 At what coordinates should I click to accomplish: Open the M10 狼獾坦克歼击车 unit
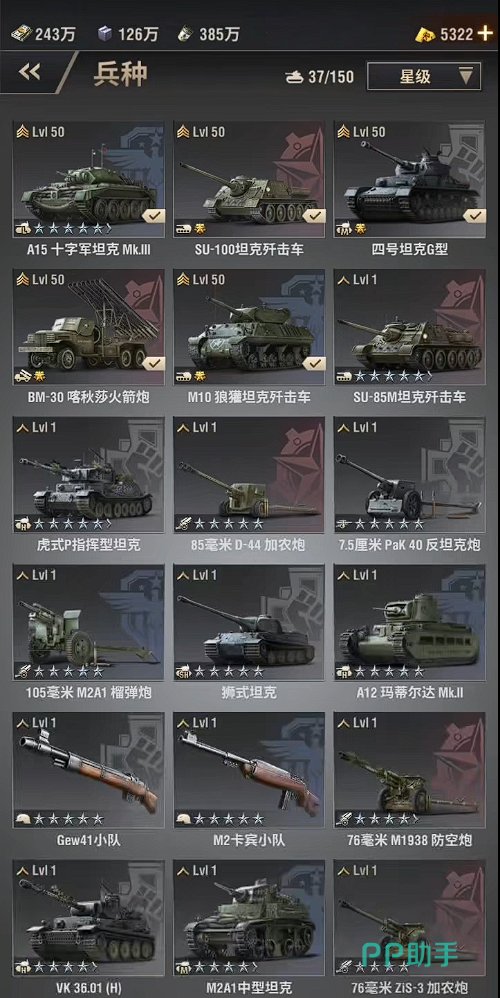(249, 337)
